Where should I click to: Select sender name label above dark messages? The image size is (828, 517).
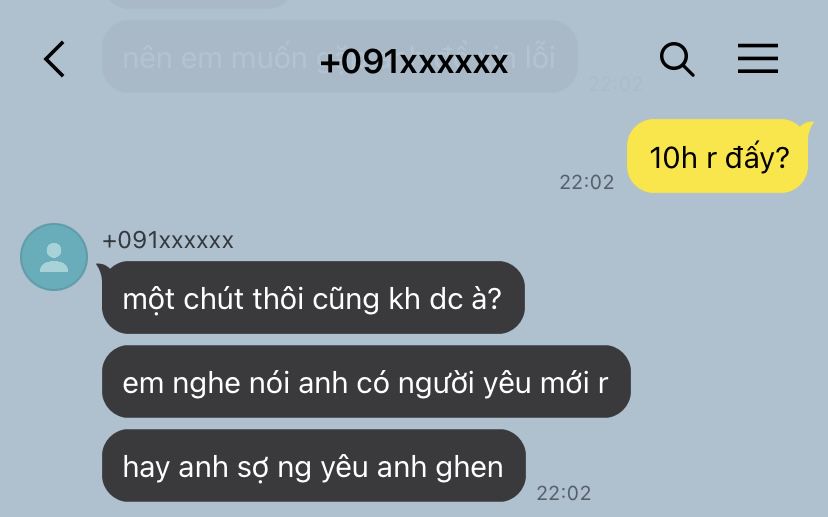[x=168, y=241]
